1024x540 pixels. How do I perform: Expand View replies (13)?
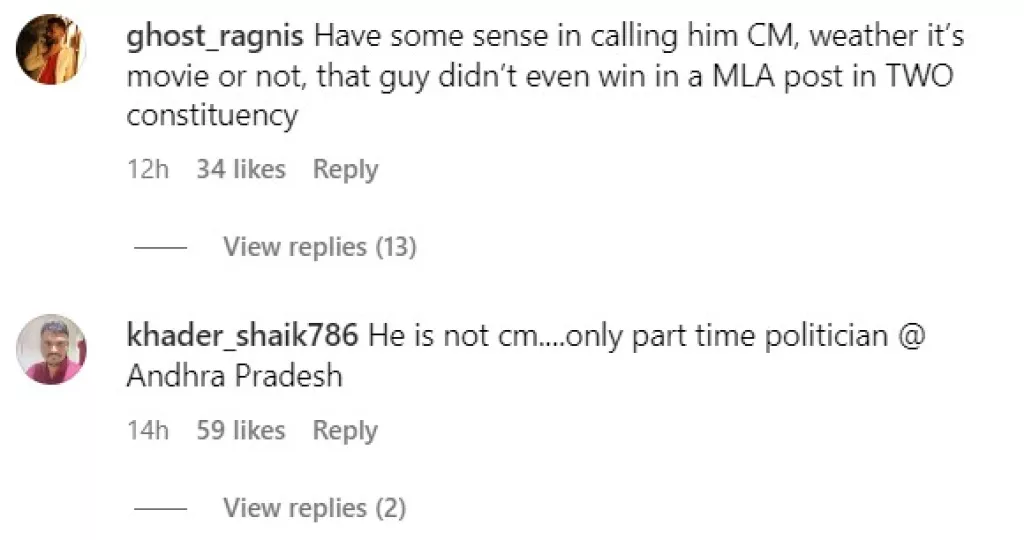pyautogui.click(x=319, y=246)
